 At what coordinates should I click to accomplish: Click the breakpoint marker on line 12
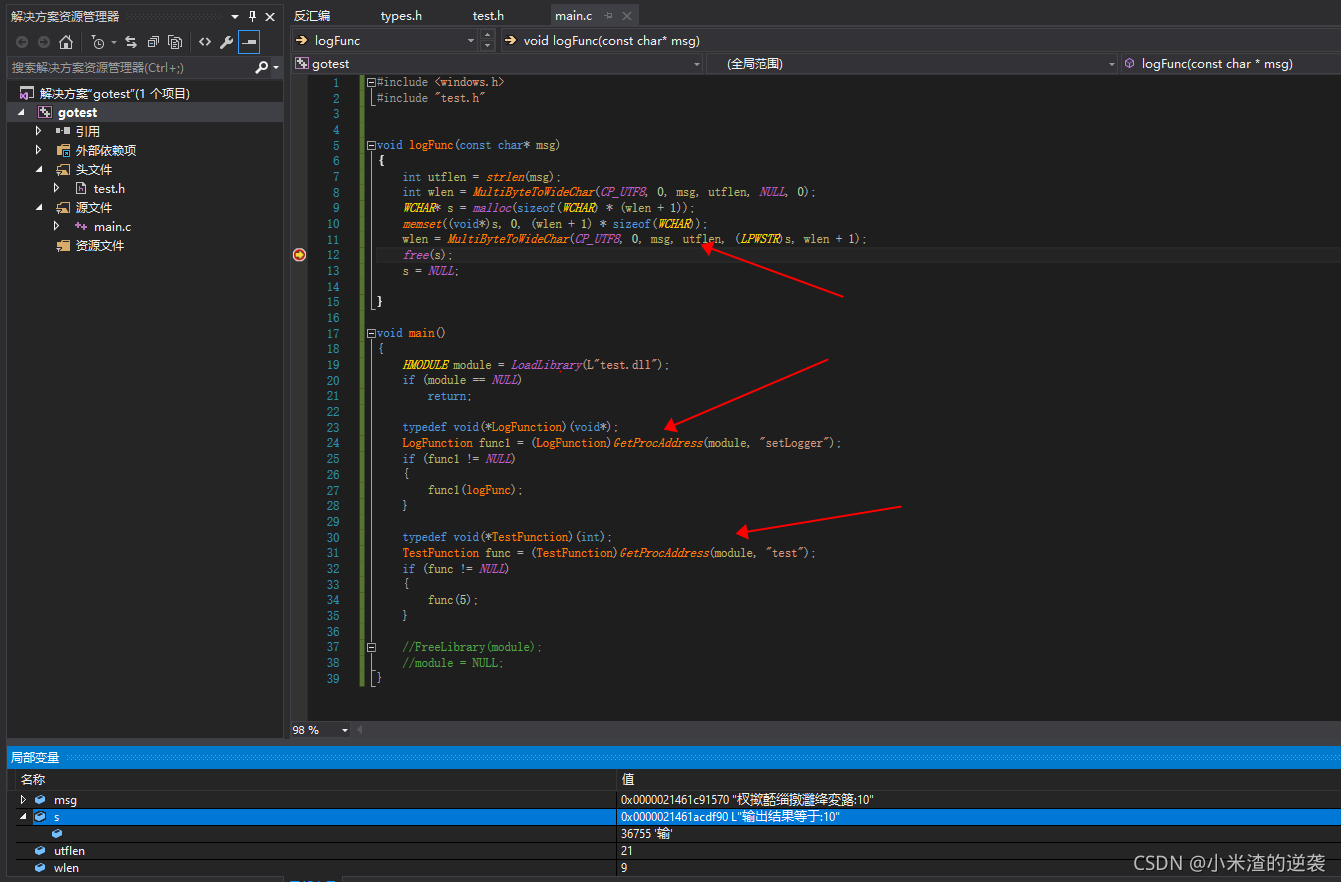click(x=299, y=255)
